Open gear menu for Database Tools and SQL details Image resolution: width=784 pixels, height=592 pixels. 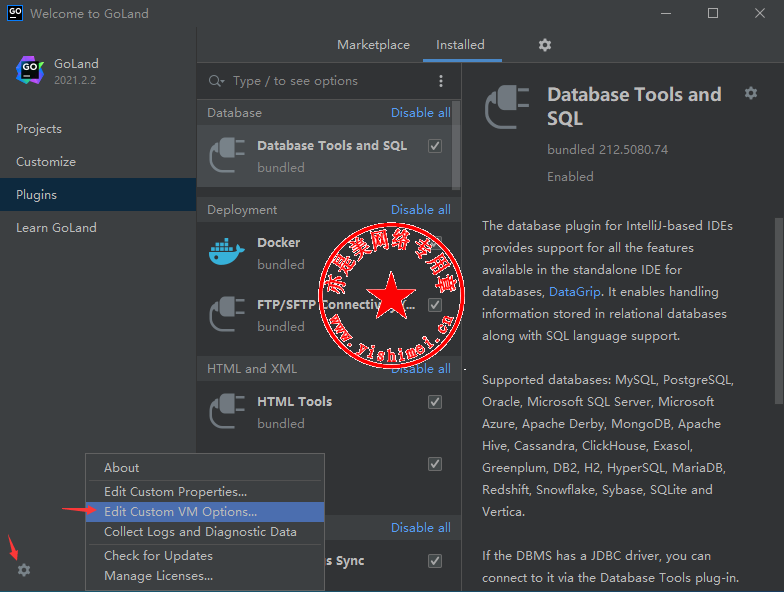[x=750, y=93]
